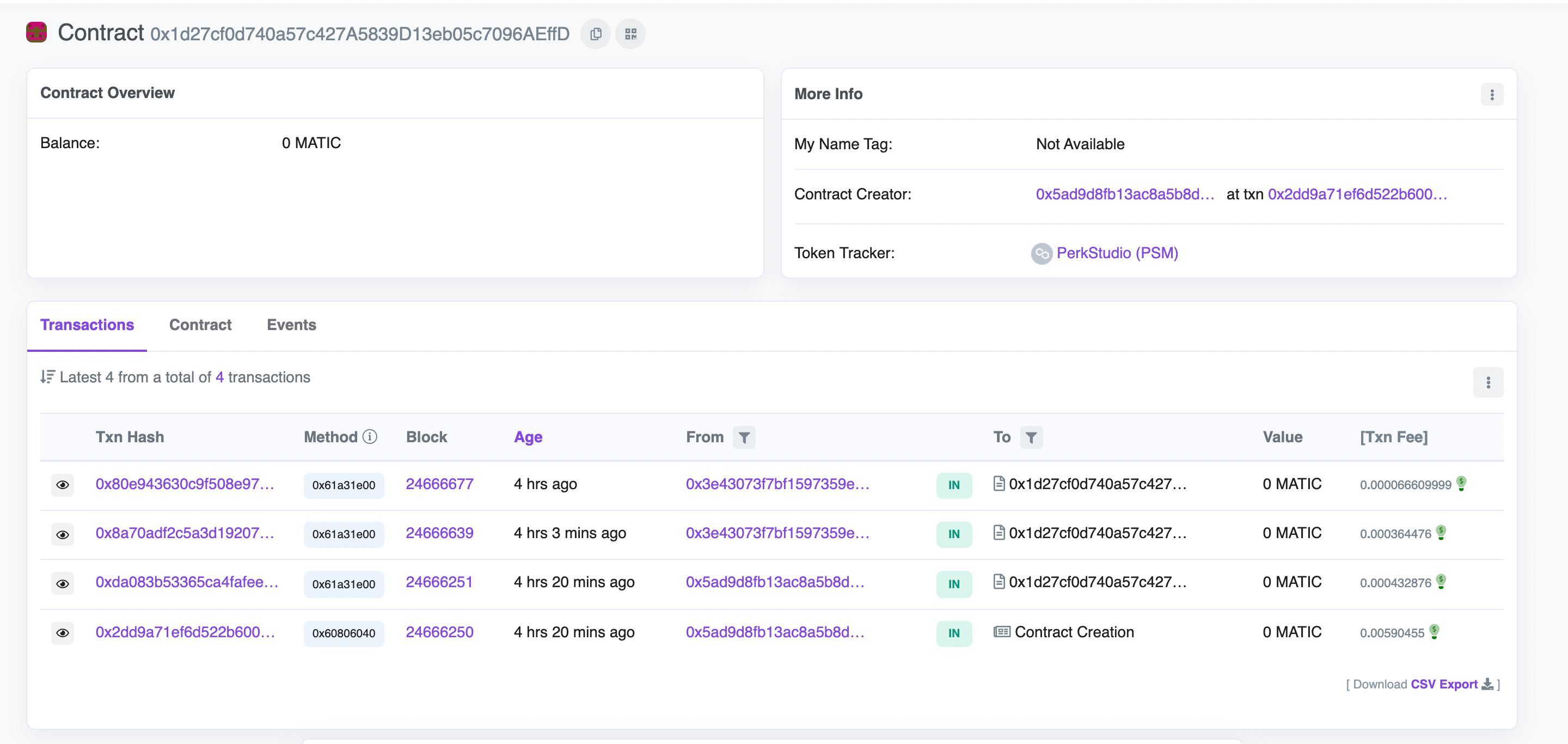Open creation txn 0x2dd9a71ef6d522b600 in More Info
1568x744 pixels.
(1357, 194)
